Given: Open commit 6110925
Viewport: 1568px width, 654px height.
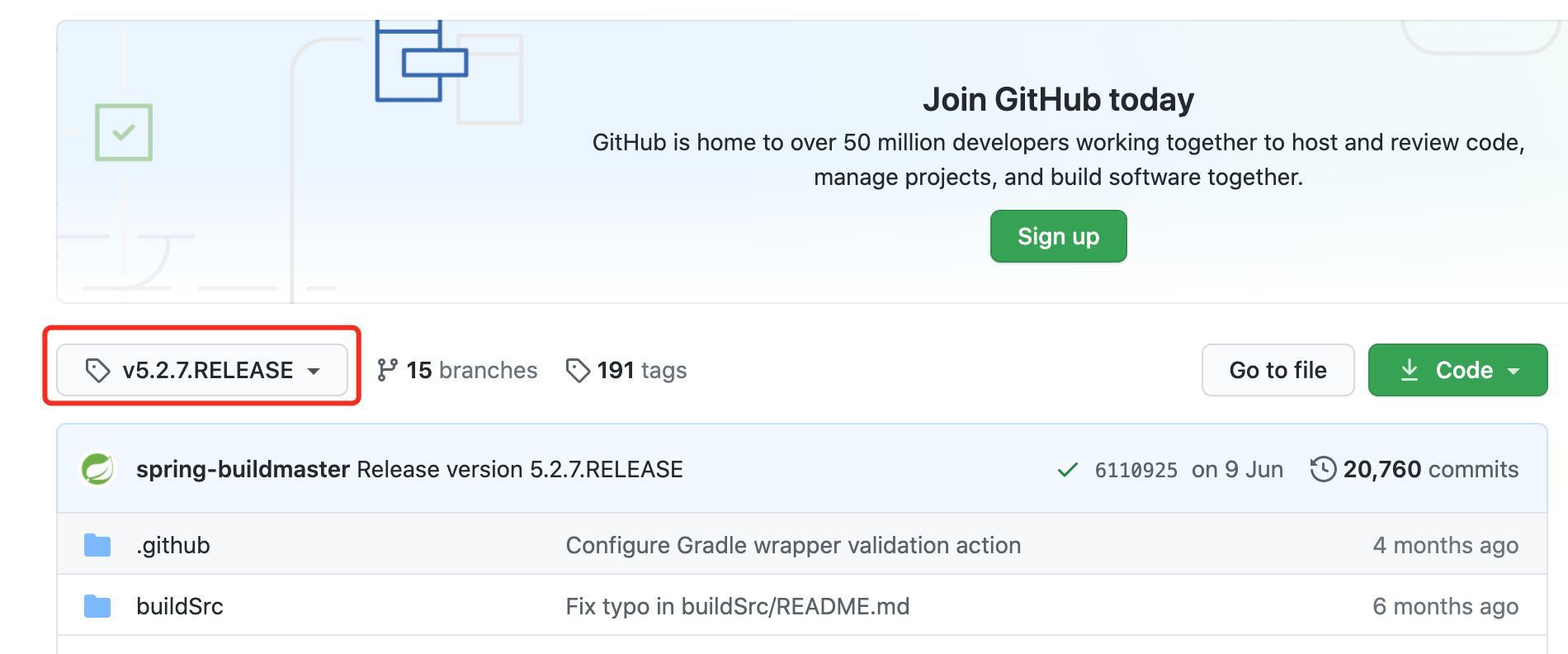Looking at the screenshot, I should [1136, 469].
